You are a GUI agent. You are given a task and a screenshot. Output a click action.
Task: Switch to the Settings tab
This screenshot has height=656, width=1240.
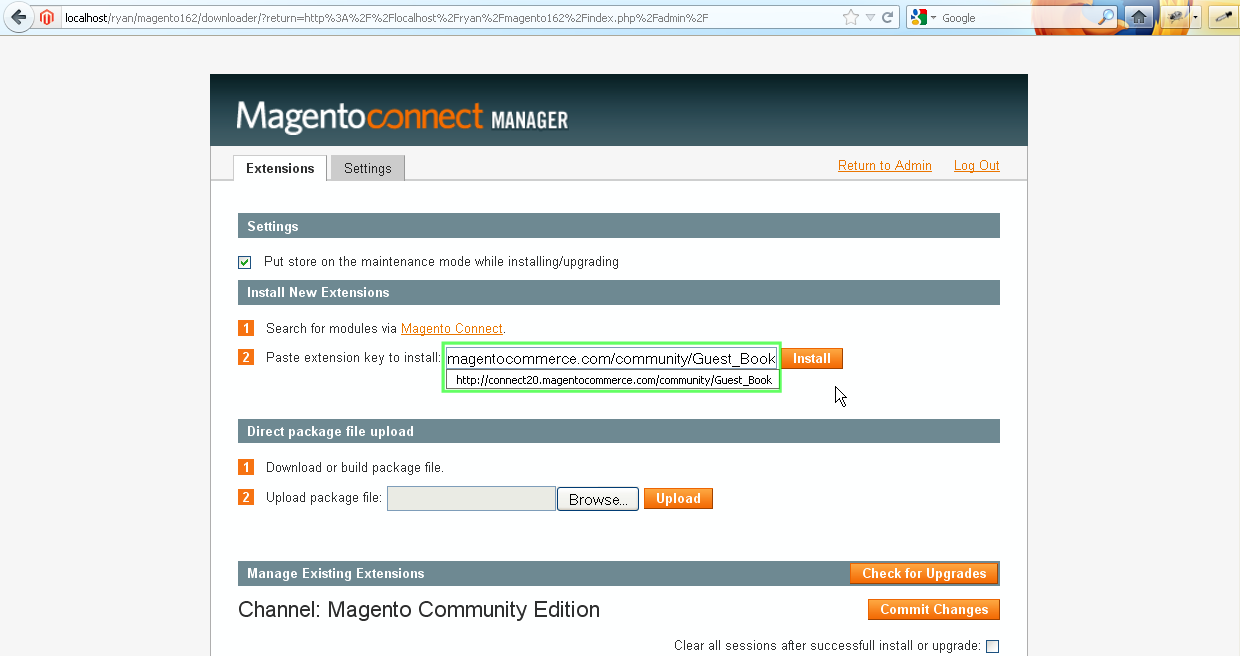[367, 168]
